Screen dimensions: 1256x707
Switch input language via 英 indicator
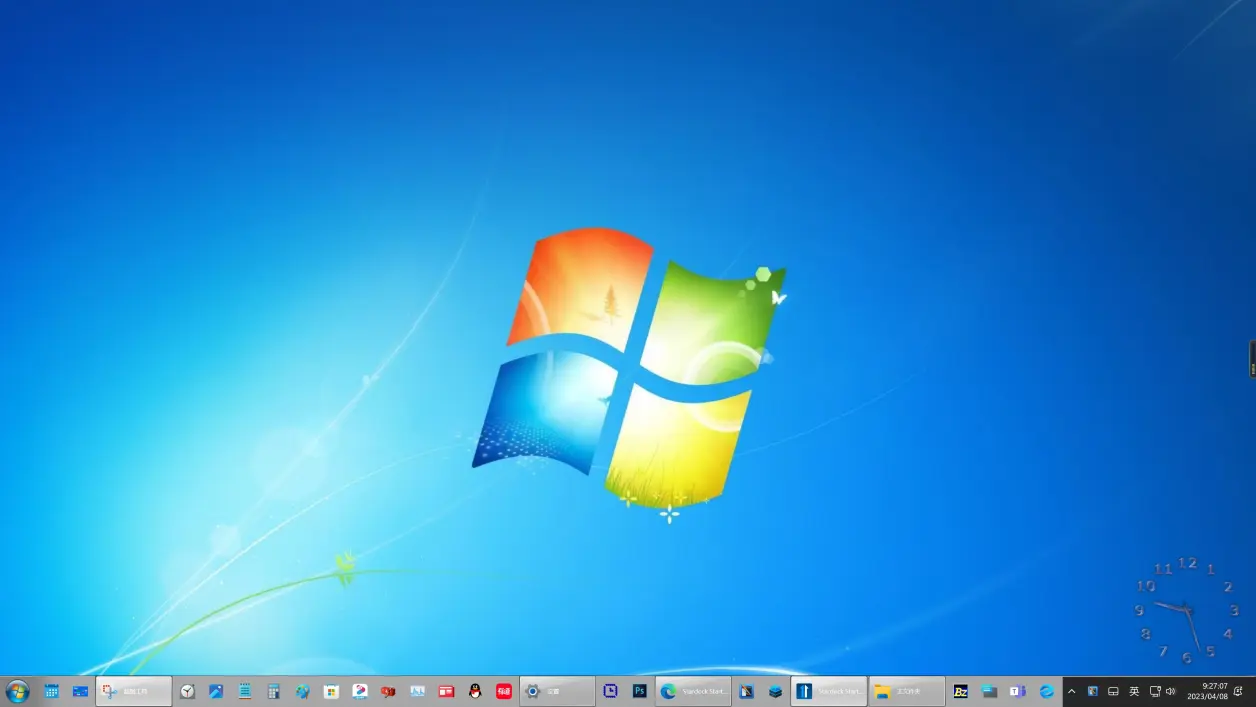[x=1134, y=691]
